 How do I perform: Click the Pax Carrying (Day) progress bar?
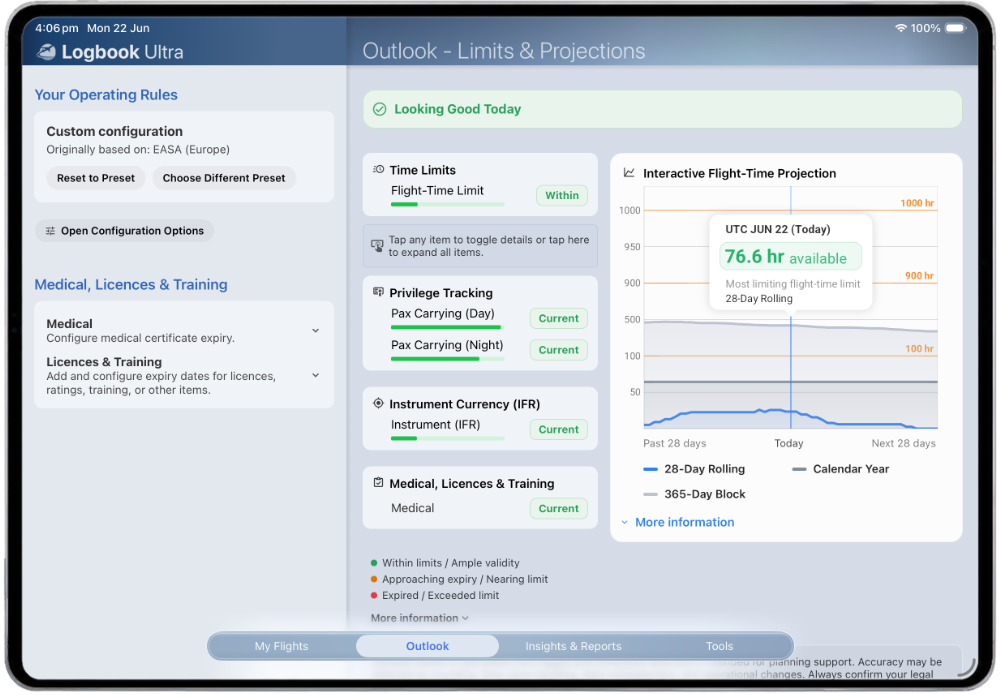pyautogui.click(x=448, y=328)
